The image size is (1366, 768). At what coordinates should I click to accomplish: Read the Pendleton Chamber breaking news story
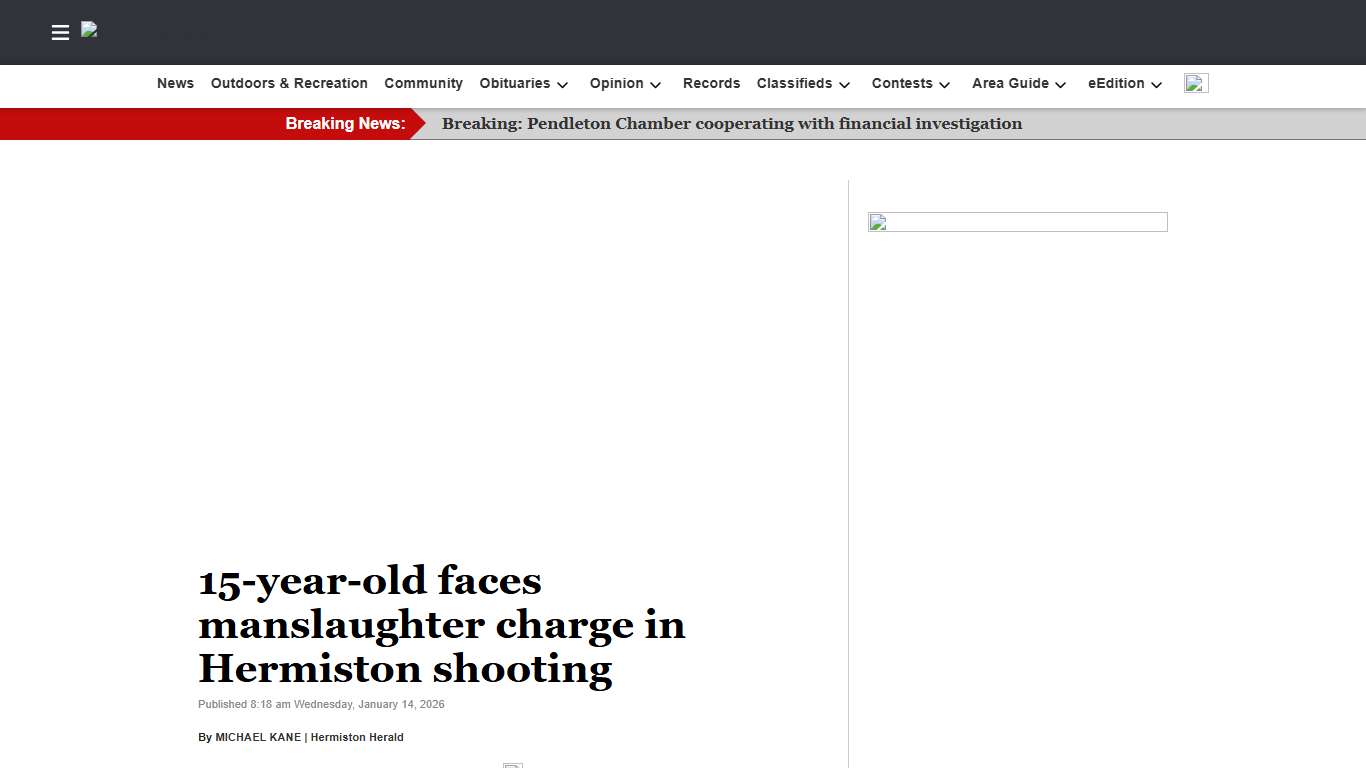pyautogui.click(x=732, y=123)
